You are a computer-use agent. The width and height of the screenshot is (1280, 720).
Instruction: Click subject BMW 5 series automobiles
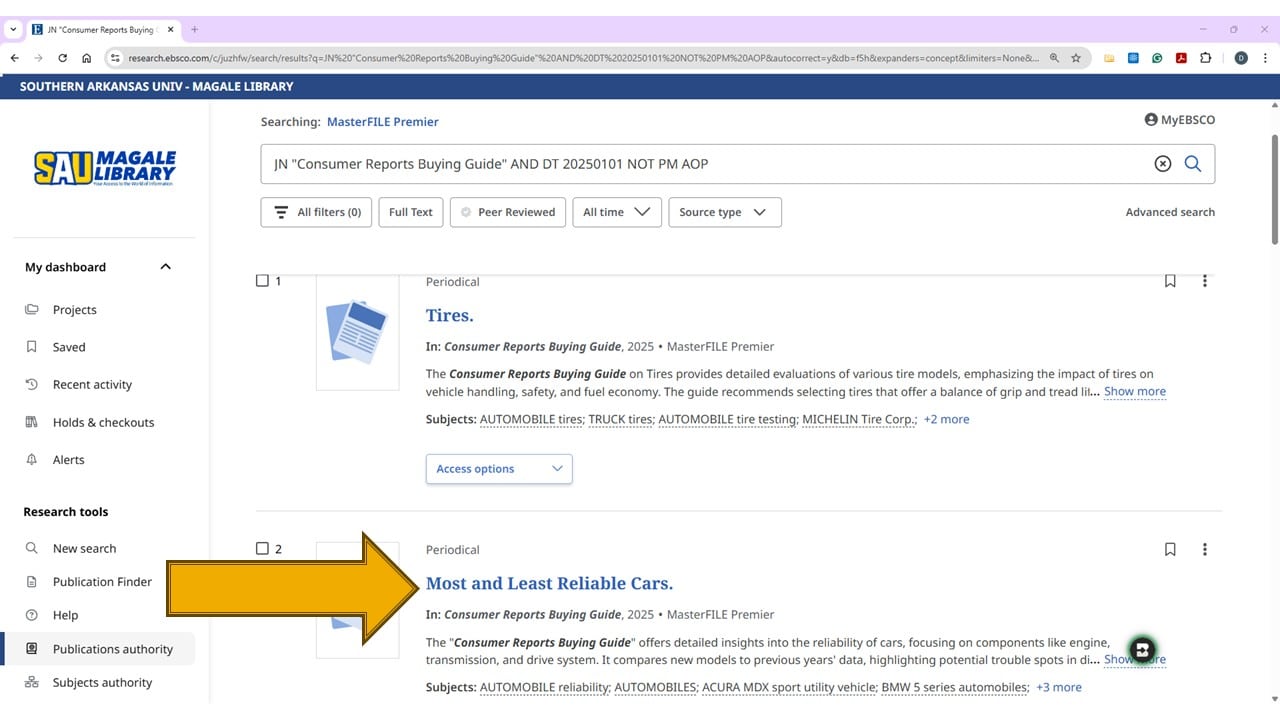tap(954, 687)
